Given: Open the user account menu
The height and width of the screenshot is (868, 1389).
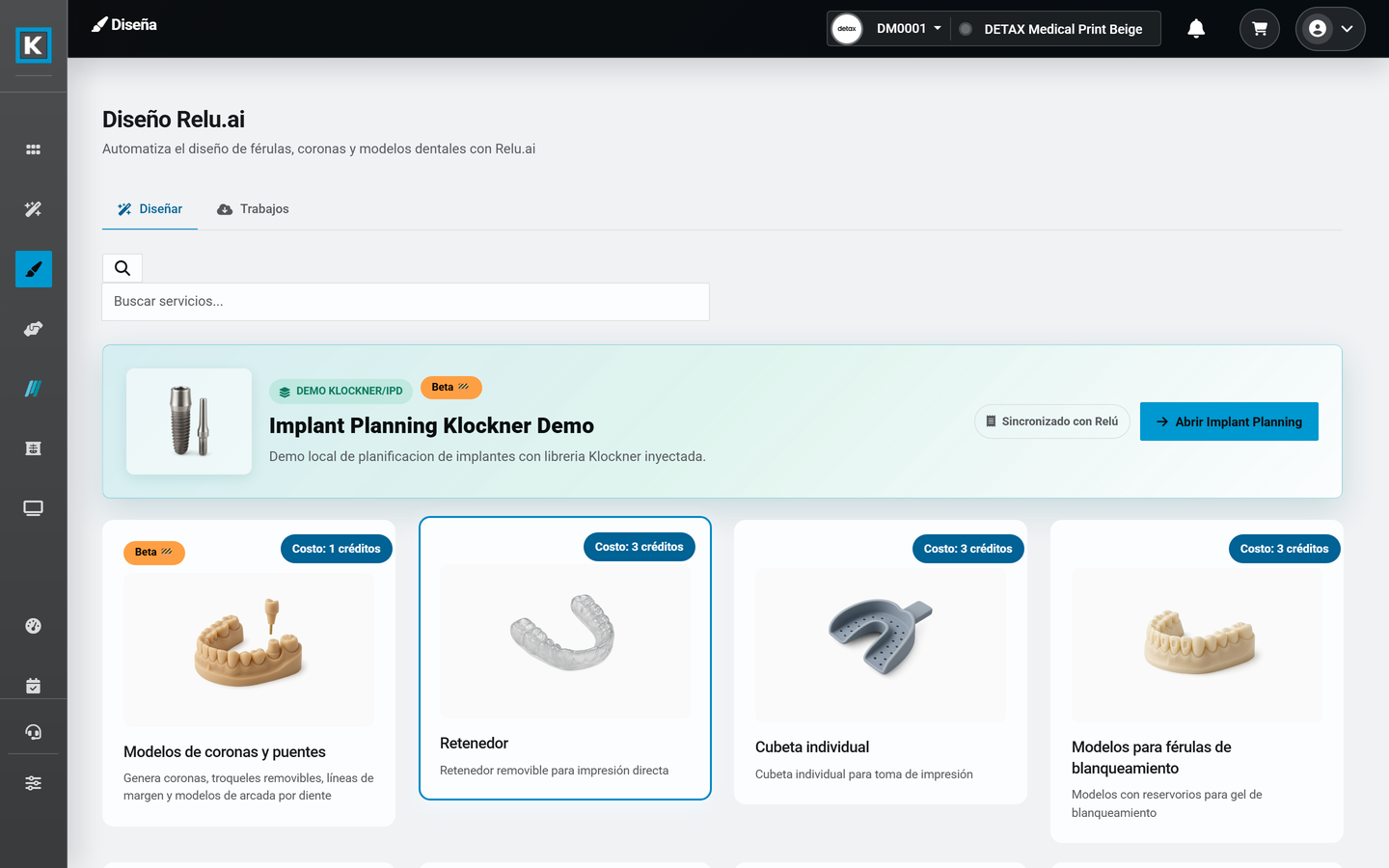Looking at the screenshot, I should [1330, 29].
